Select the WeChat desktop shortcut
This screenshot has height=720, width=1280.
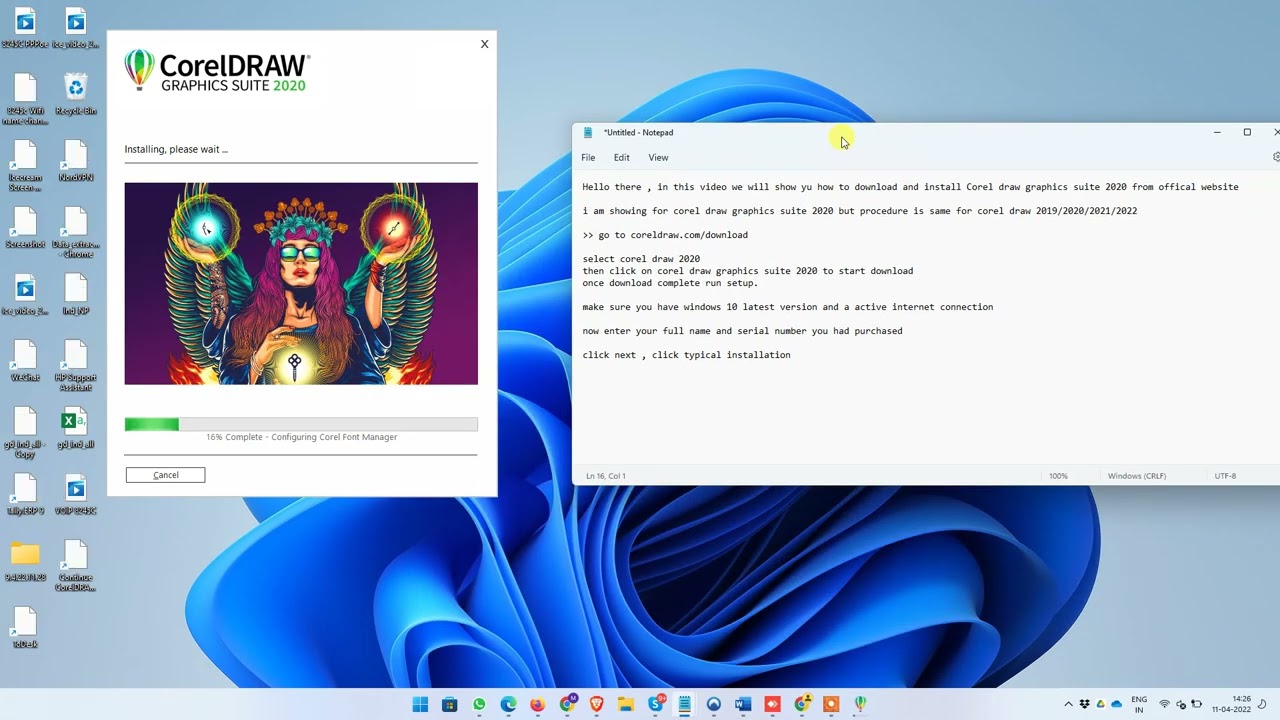(25, 361)
